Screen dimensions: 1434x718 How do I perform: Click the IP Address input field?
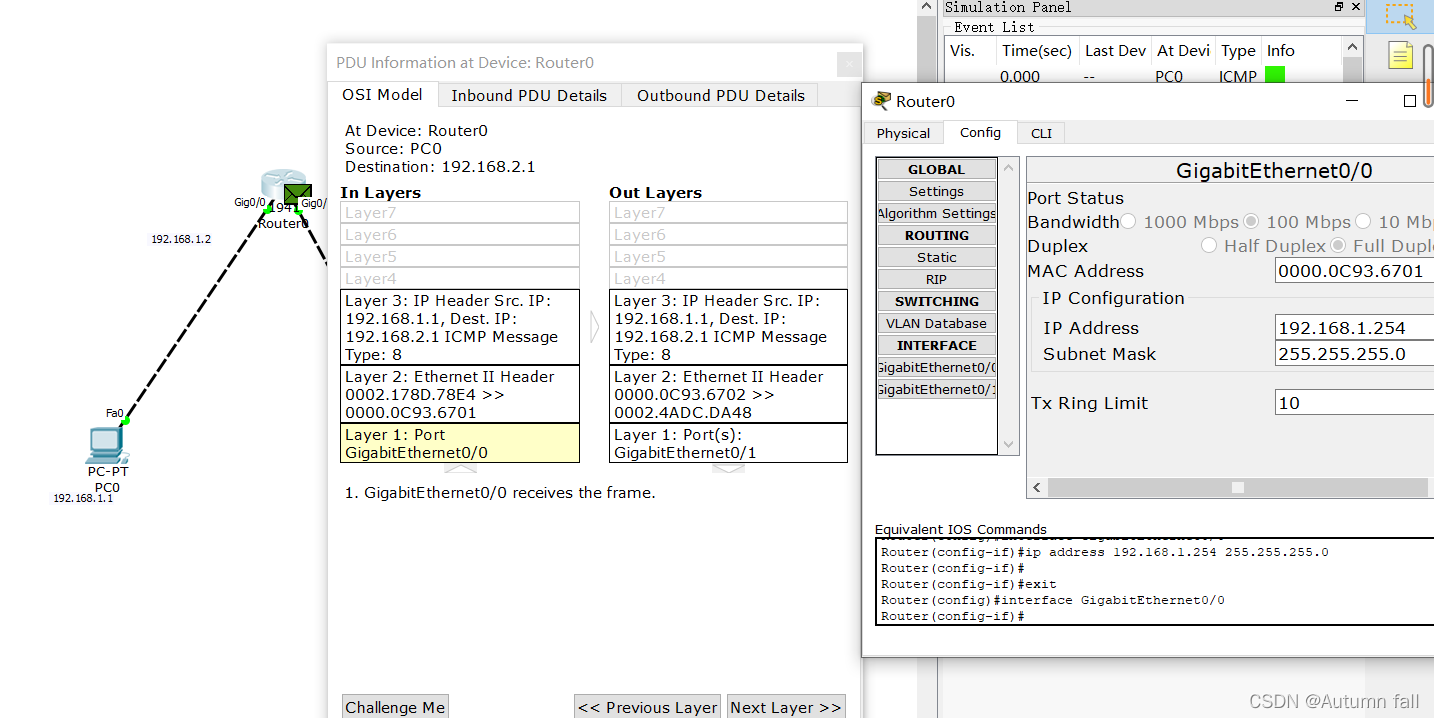tap(1354, 327)
